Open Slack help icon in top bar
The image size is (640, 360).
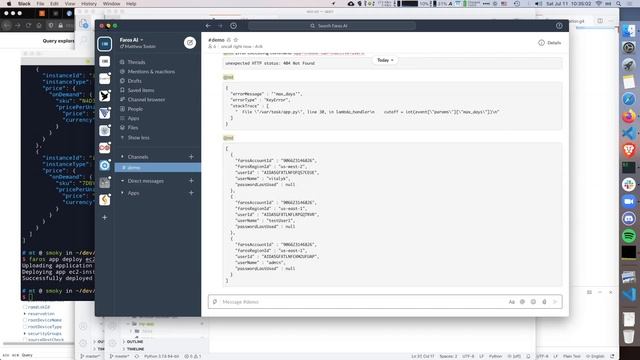point(559,26)
